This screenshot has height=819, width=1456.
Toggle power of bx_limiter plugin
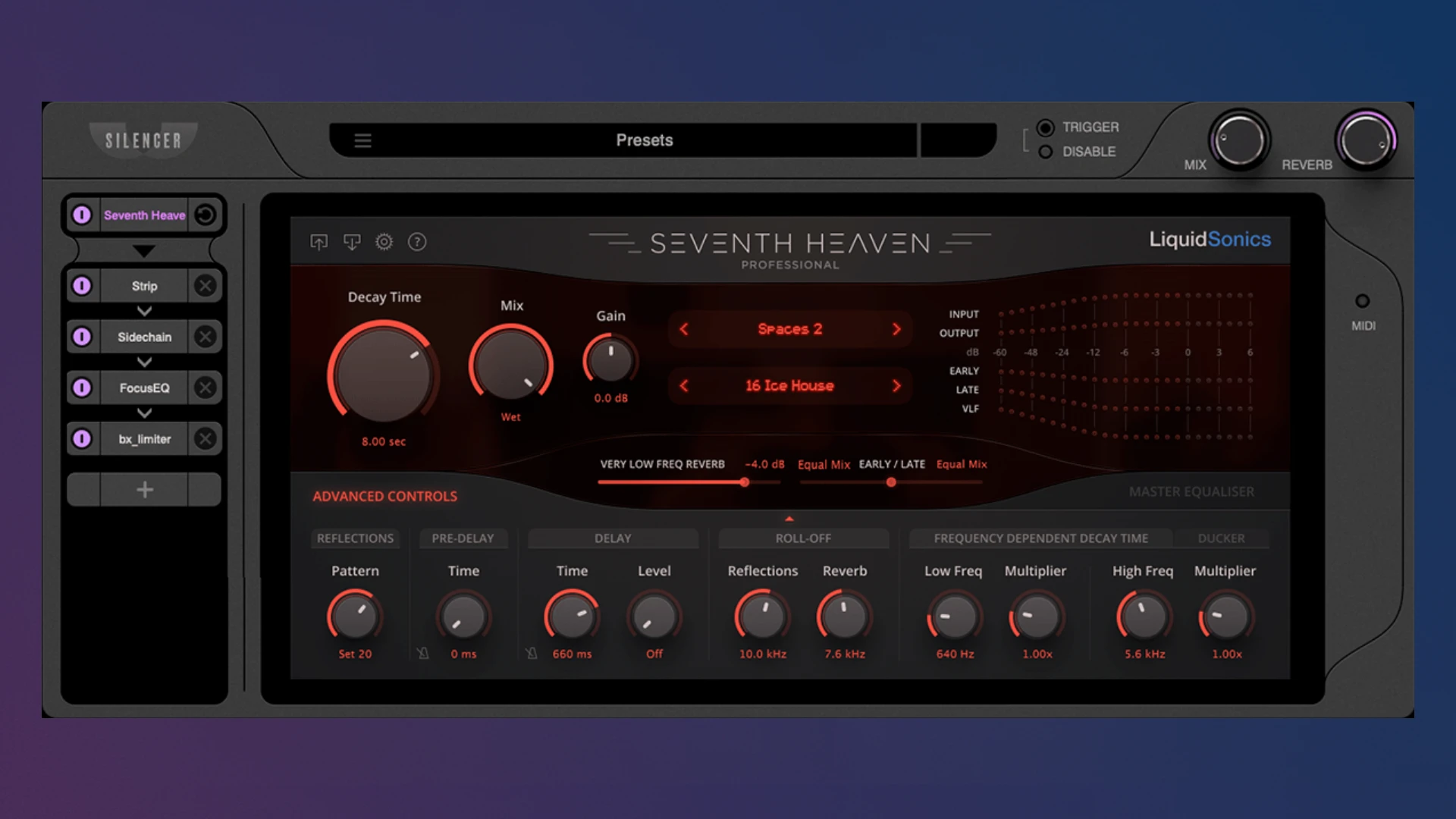pos(82,438)
